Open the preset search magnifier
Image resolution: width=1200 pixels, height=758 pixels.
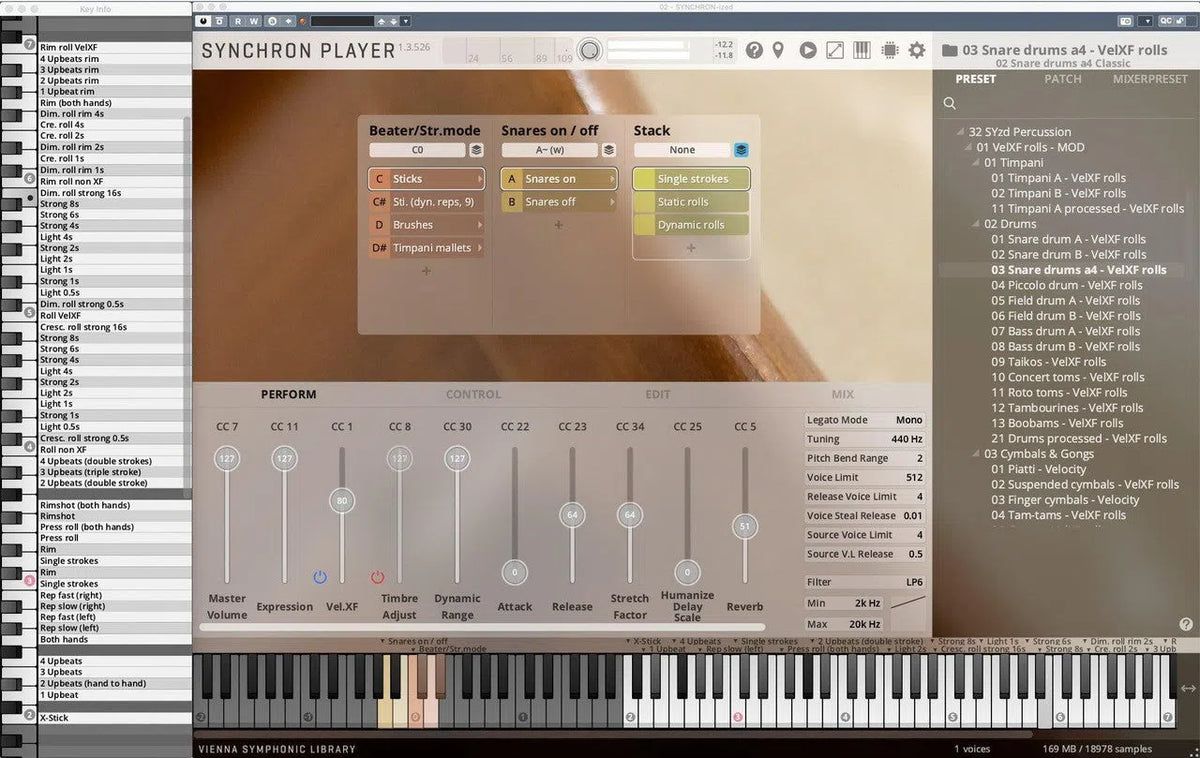click(x=948, y=103)
